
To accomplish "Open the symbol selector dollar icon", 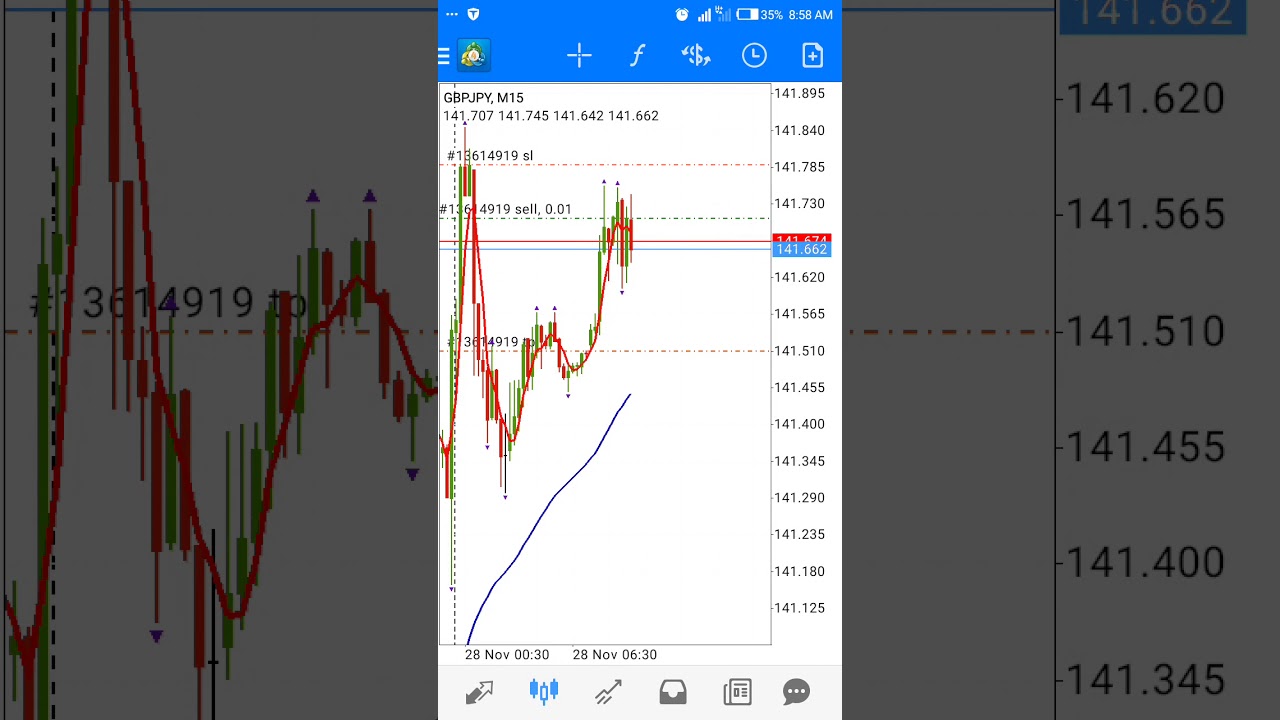I will coord(696,56).
